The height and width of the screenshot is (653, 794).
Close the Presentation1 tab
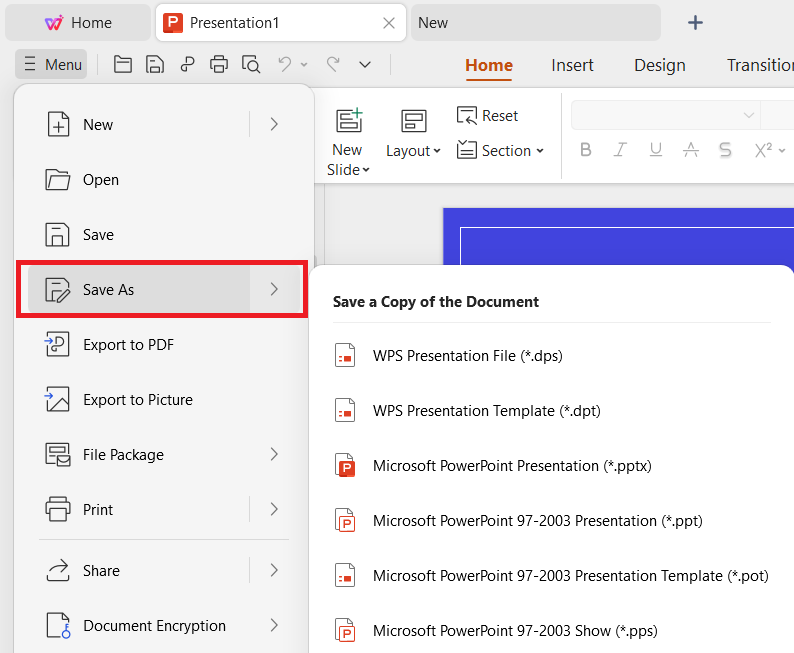pos(389,23)
